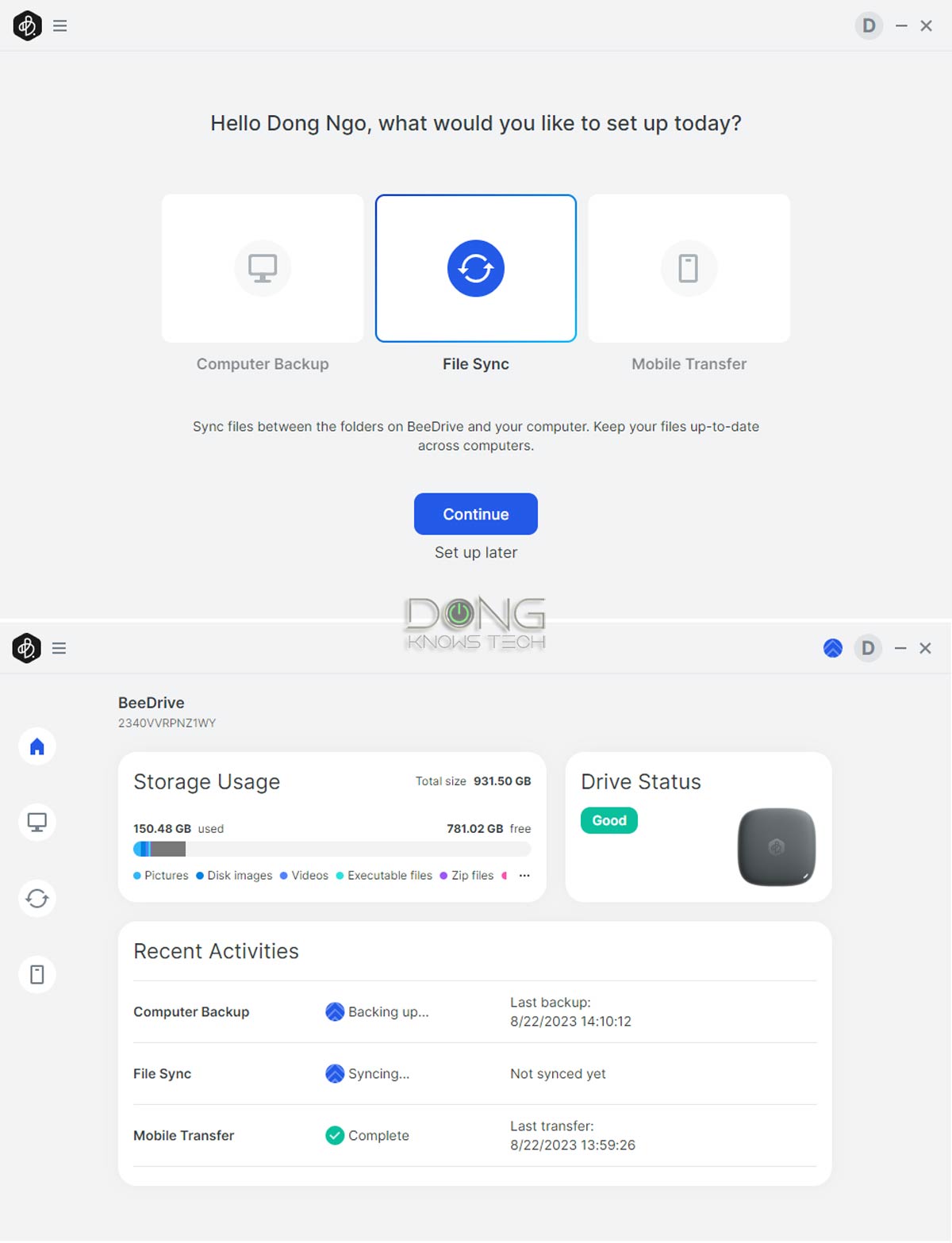The height and width of the screenshot is (1243, 952).
Task: Click the Videos legend item
Action: pyautogui.click(x=304, y=876)
